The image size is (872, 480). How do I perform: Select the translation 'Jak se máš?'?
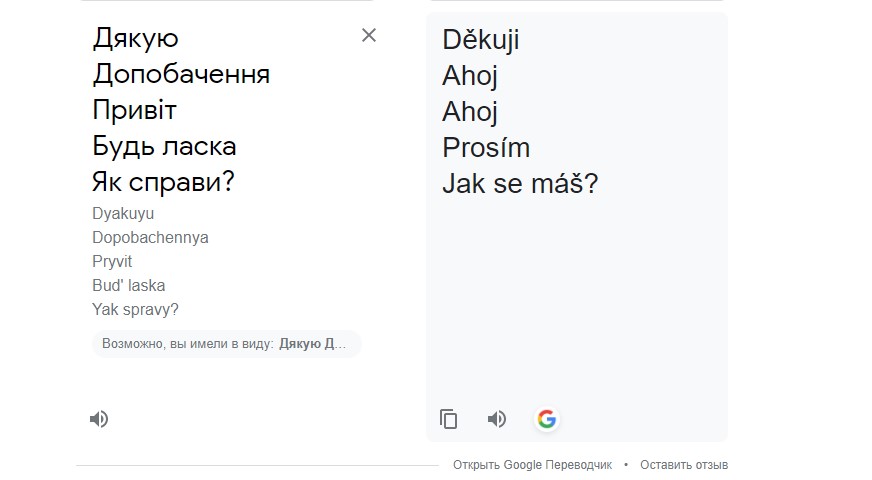[x=520, y=184]
